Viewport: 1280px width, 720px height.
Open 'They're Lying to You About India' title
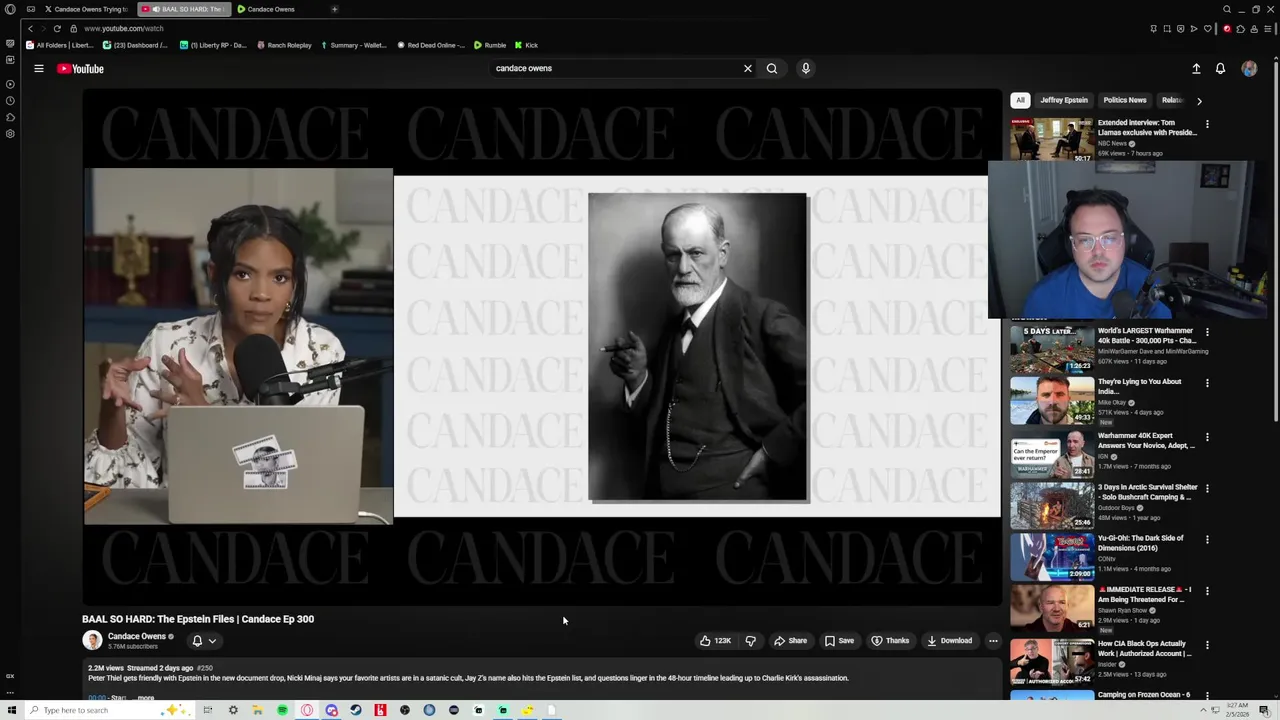point(1139,386)
